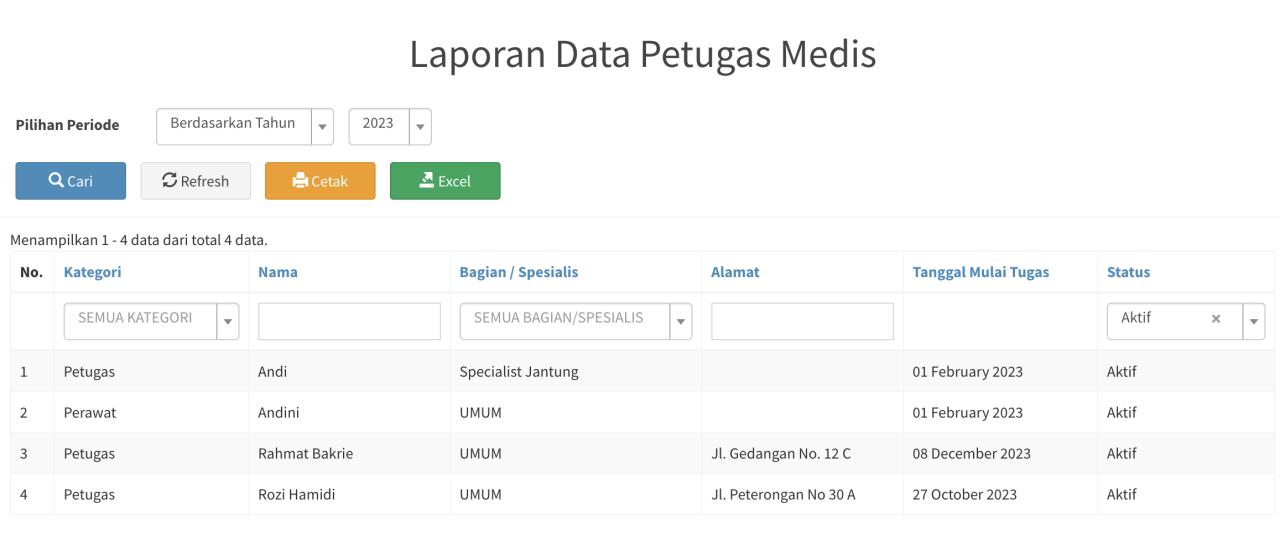
Task: Click the Cari search button
Action: [70, 181]
